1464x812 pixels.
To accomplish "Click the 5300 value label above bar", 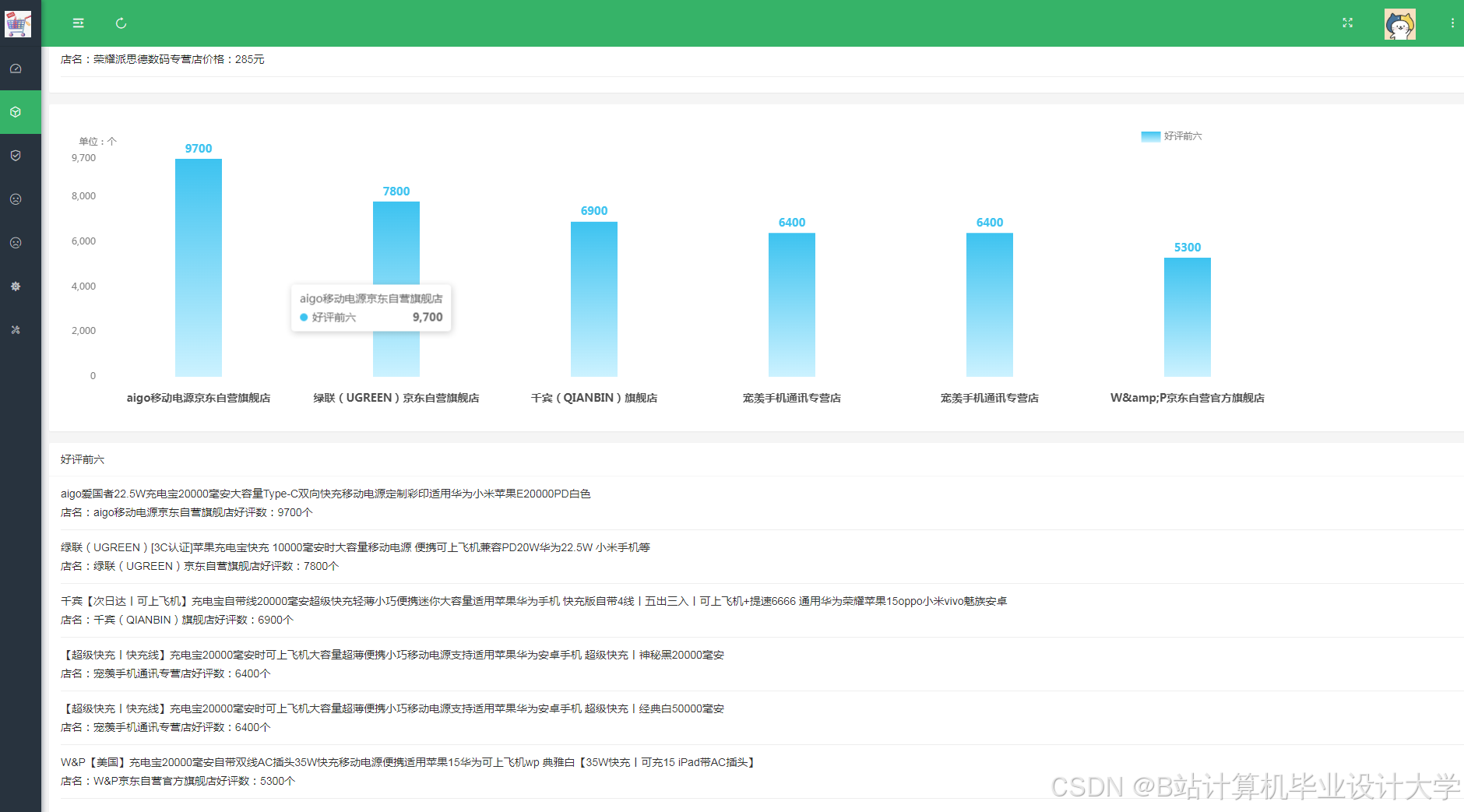I will click(x=1188, y=248).
